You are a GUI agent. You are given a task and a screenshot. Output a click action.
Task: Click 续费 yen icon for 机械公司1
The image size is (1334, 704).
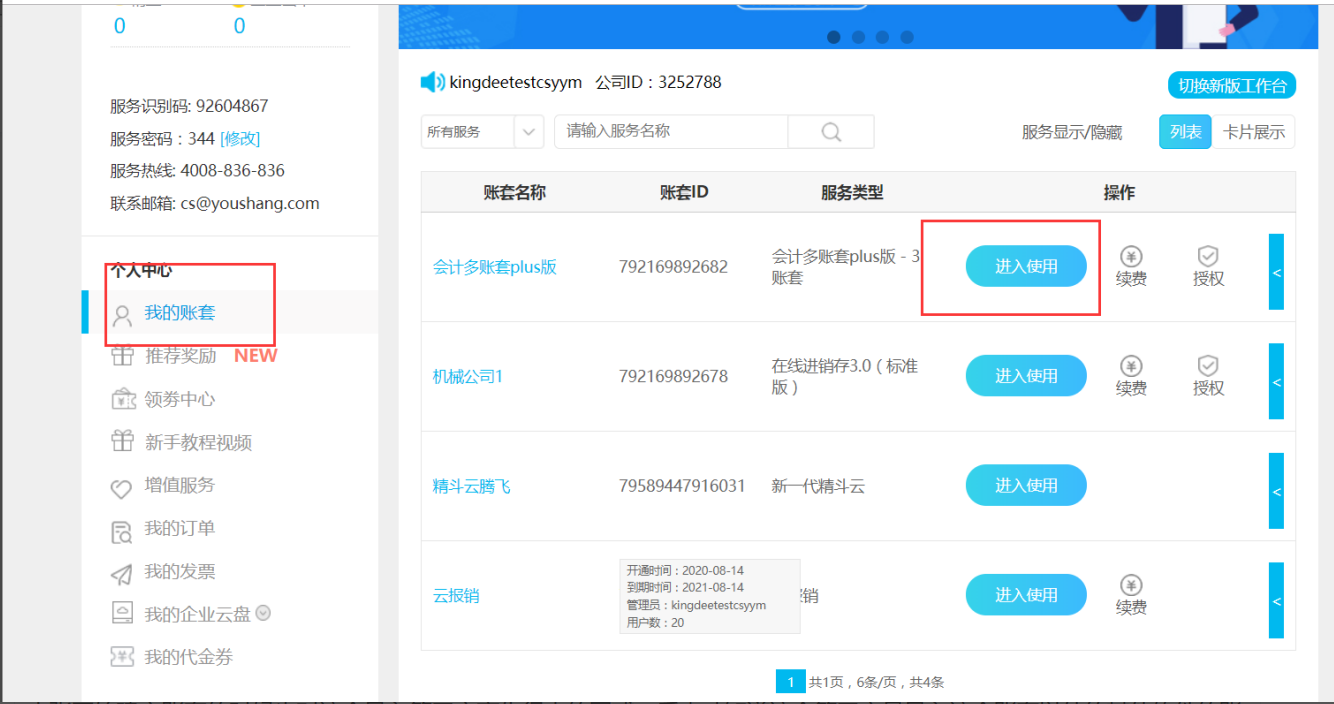(1131, 366)
